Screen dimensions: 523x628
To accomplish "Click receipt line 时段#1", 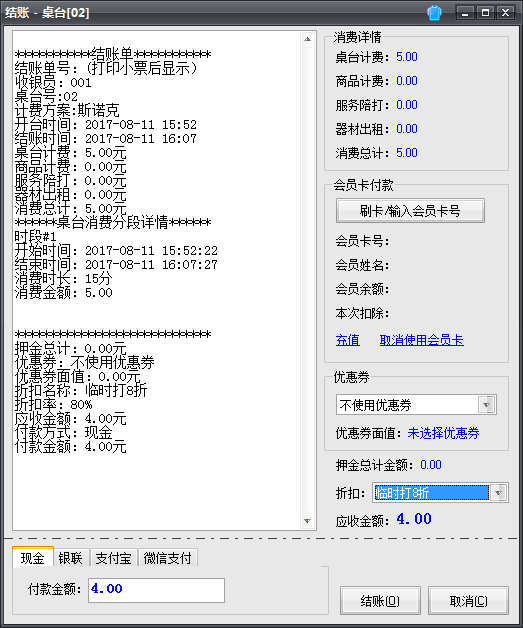I will click(x=36, y=236).
